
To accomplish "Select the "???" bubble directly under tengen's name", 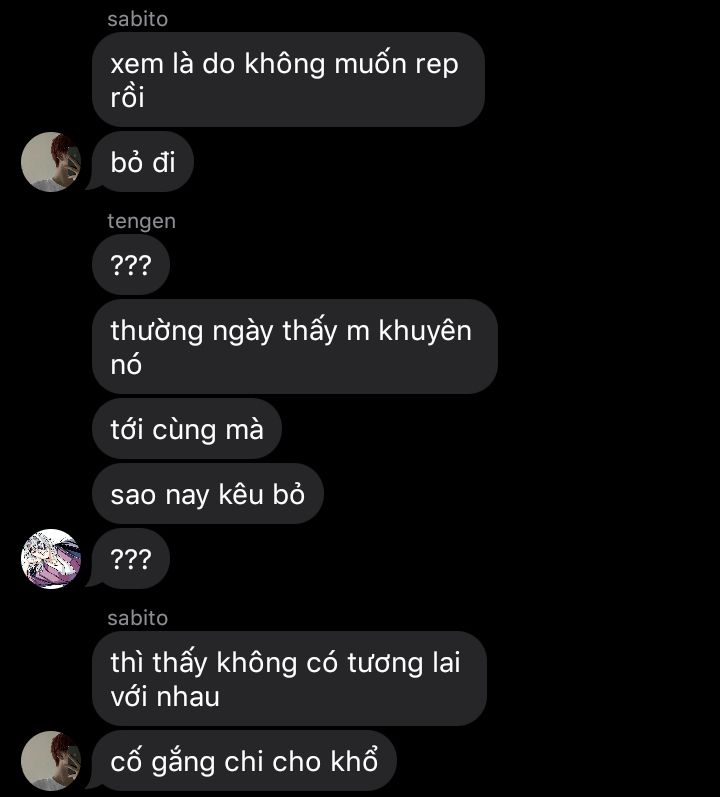I will 131,265.
